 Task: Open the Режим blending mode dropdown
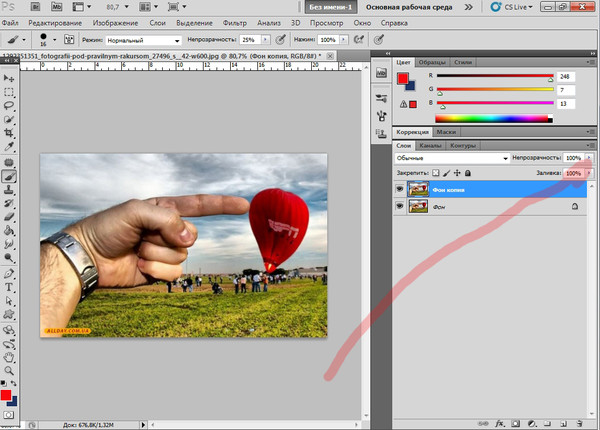click(x=143, y=40)
